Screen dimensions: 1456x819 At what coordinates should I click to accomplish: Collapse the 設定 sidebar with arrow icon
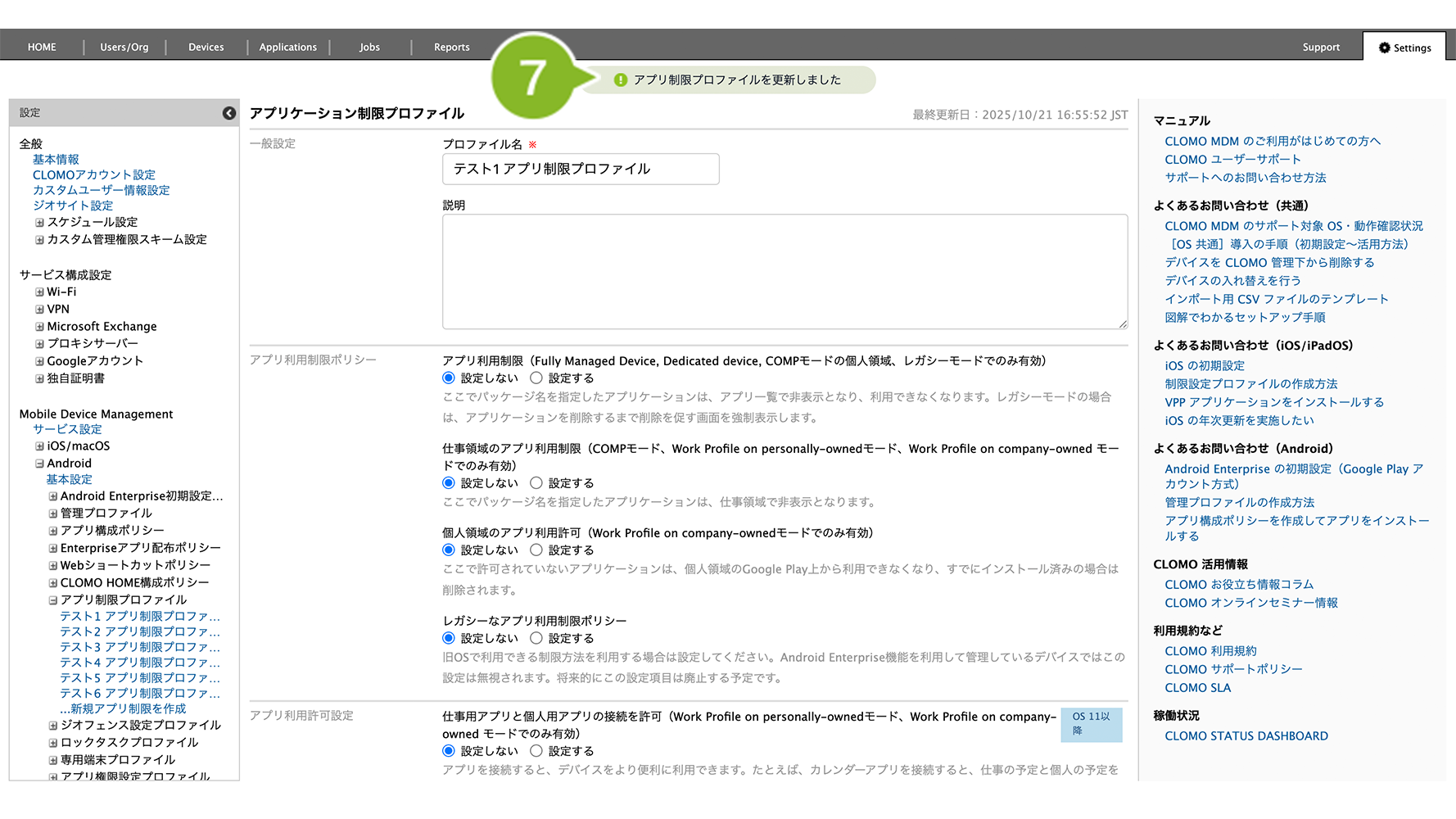pos(229,113)
